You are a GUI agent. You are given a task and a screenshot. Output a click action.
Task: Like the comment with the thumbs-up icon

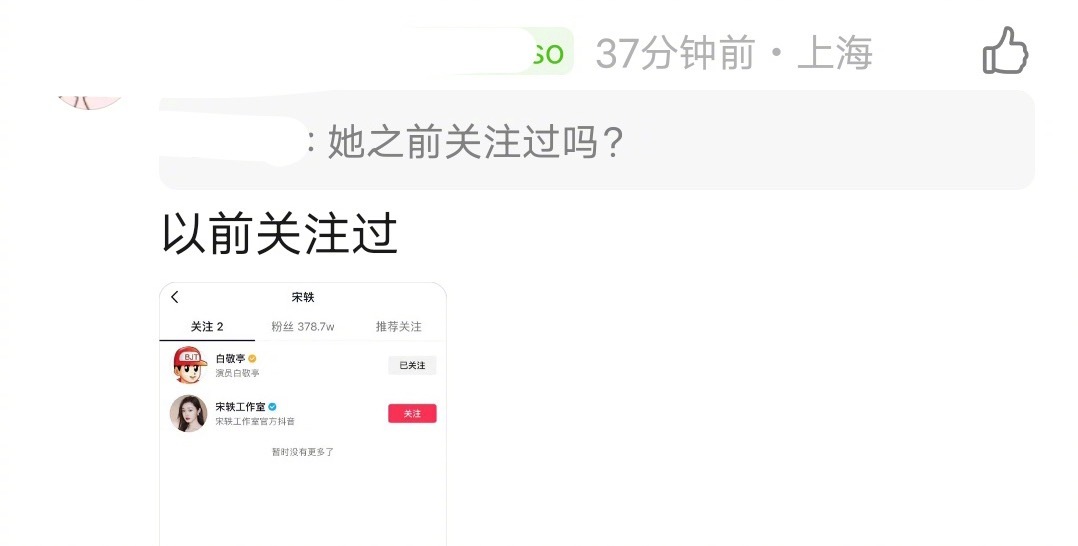(1005, 50)
